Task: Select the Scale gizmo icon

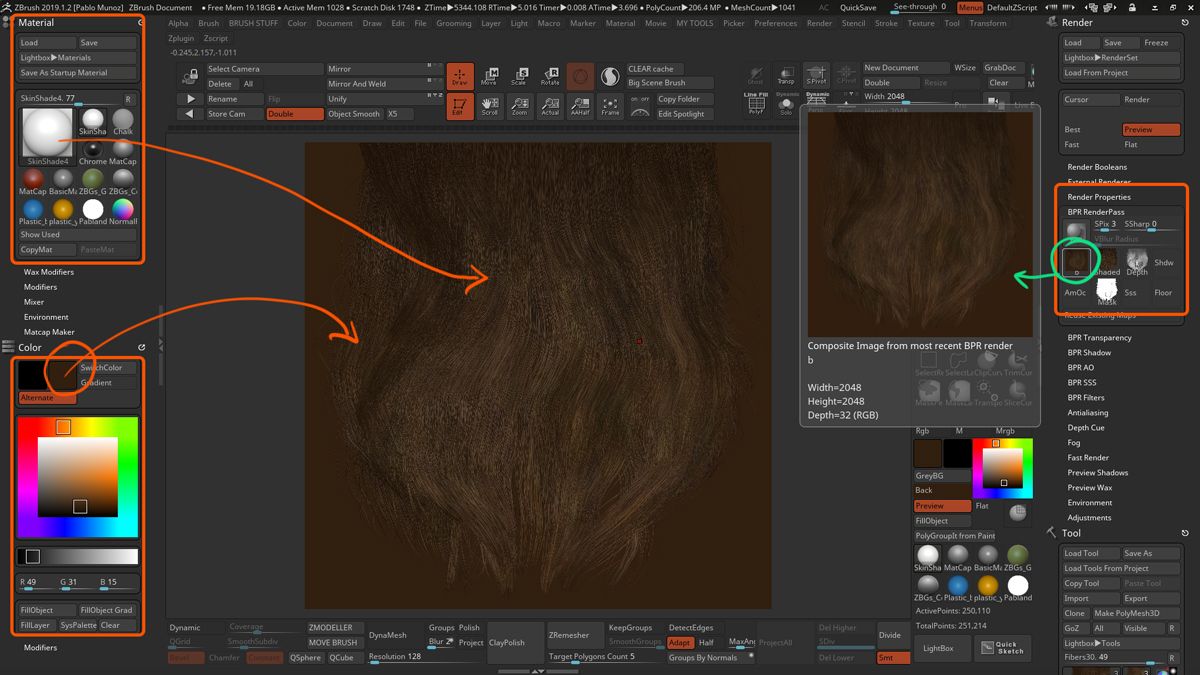Action: pos(520,76)
